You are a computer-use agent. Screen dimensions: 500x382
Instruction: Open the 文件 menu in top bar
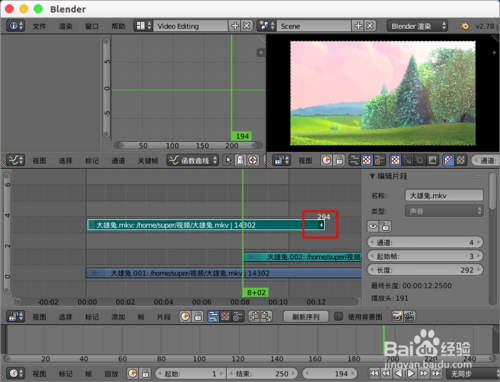click(x=39, y=26)
